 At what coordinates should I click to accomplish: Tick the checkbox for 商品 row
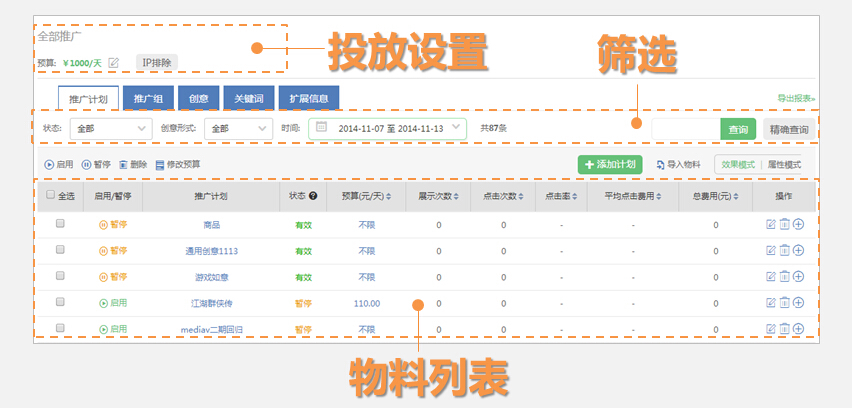pyautogui.click(x=60, y=224)
